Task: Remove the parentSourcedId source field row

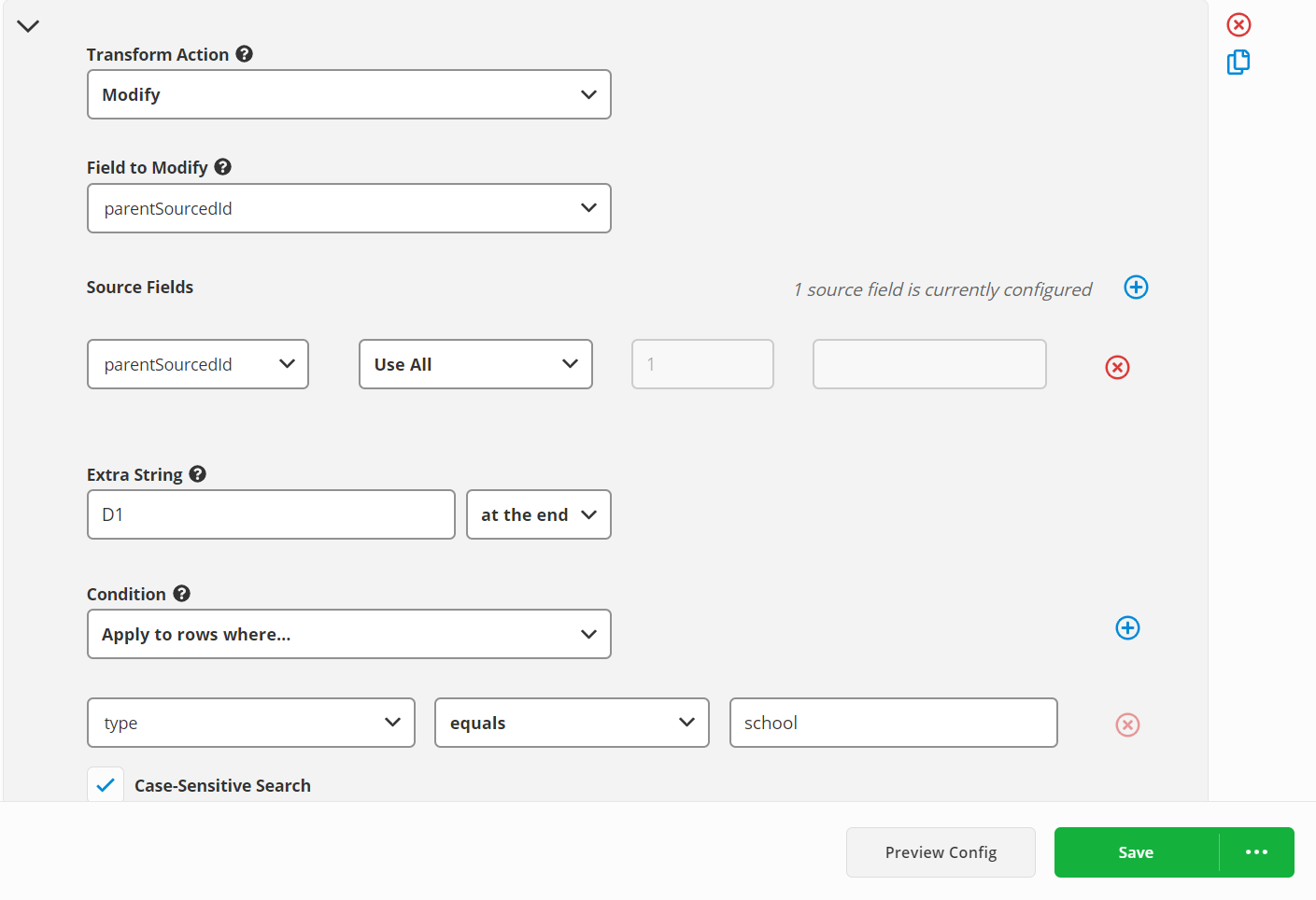Action: (1117, 368)
